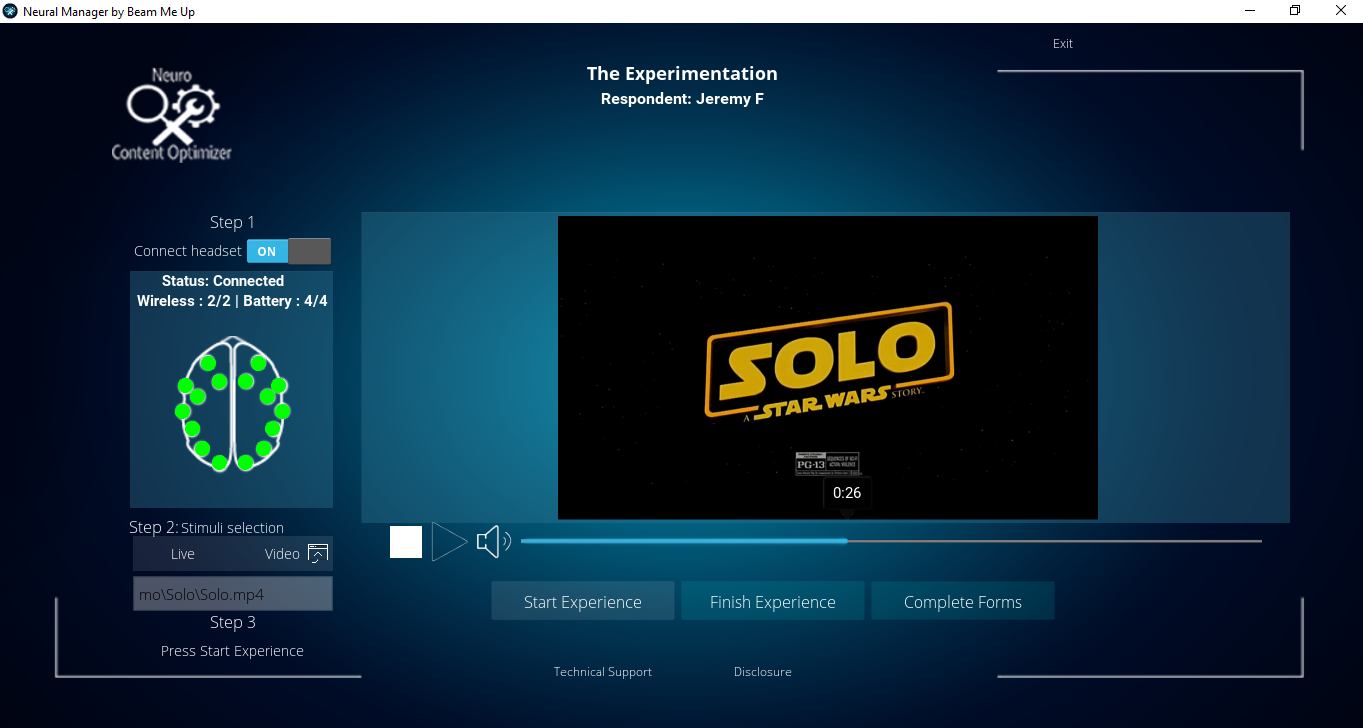Select the Video stimuli option

[x=282, y=554]
